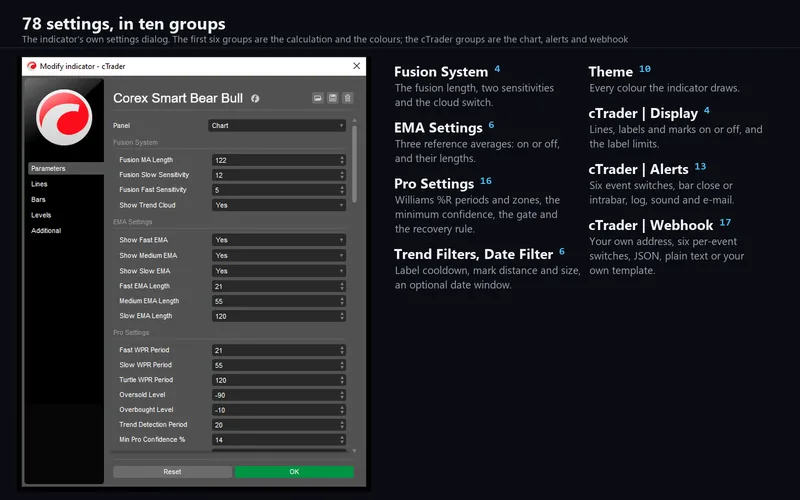Click the trash delete preset icon
The height and width of the screenshot is (500, 800).
tap(347, 98)
